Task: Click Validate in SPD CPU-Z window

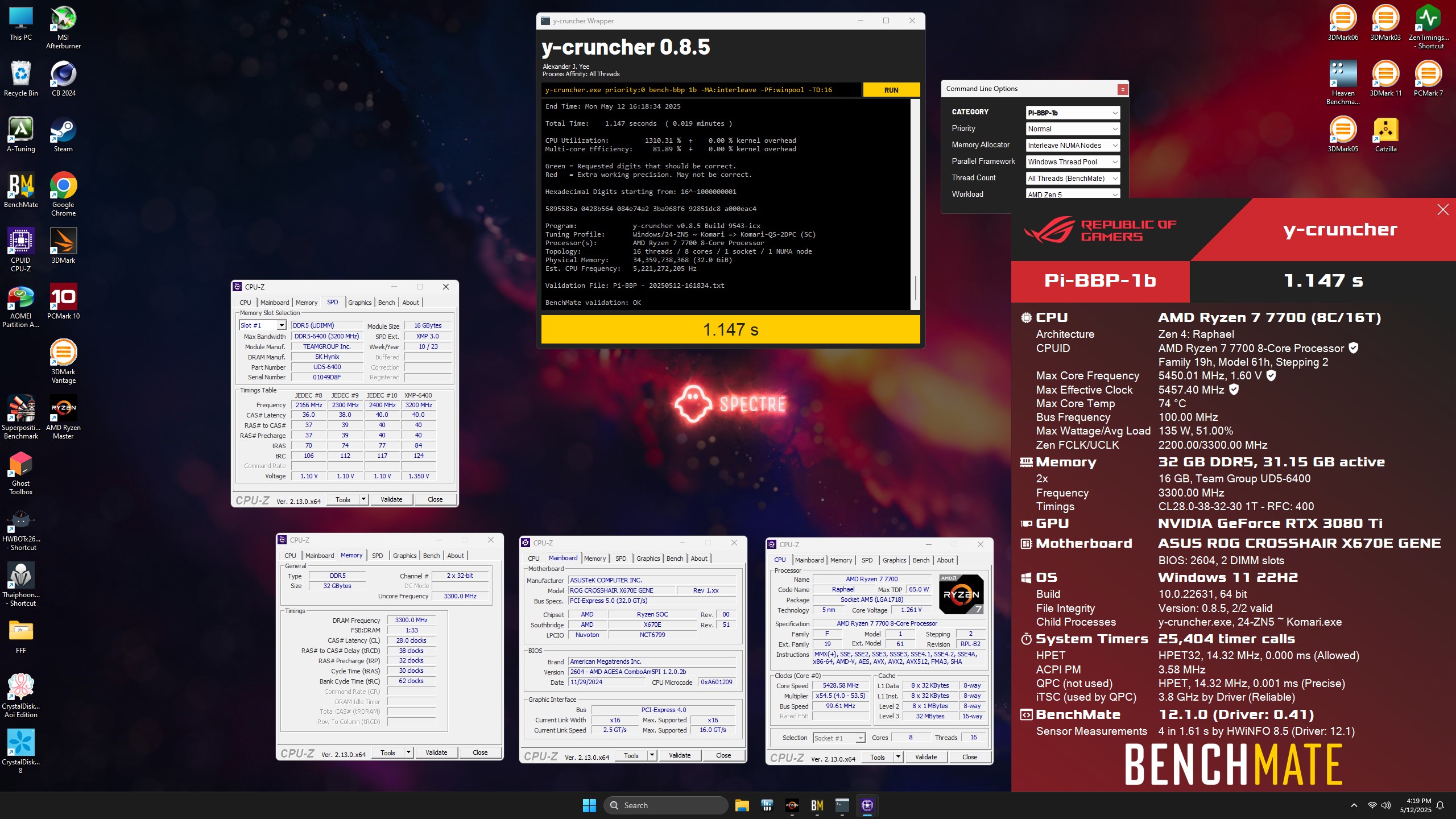Action: 391,499
